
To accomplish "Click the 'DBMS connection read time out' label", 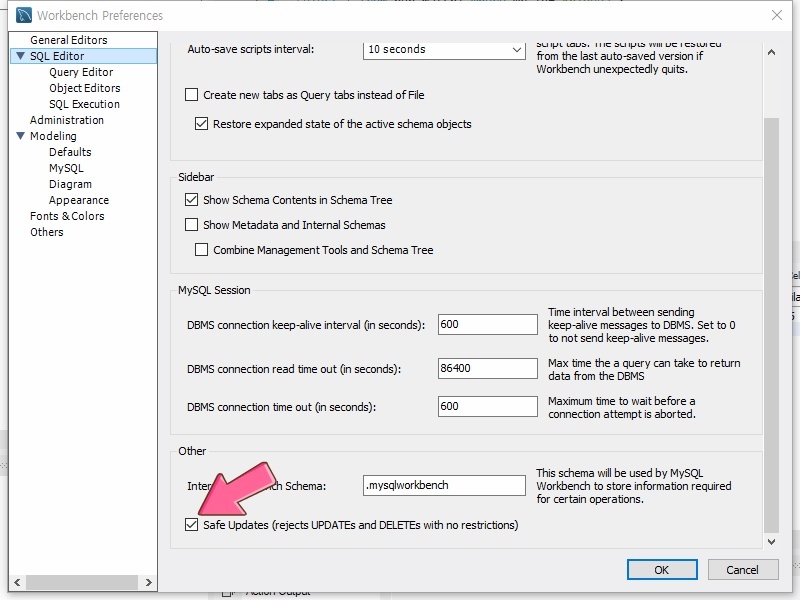I will point(294,369).
